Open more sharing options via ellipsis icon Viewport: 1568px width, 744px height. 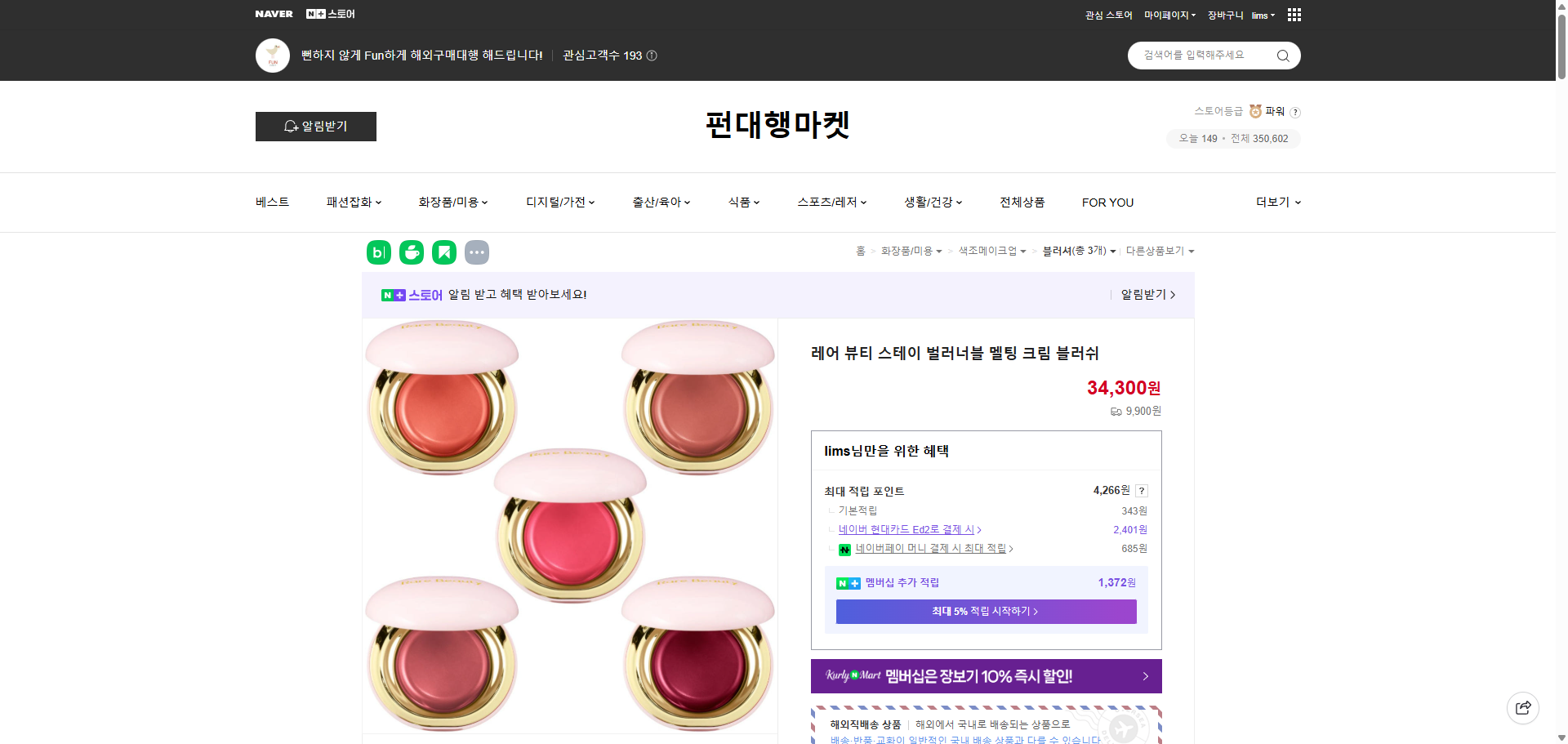(x=477, y=252)
